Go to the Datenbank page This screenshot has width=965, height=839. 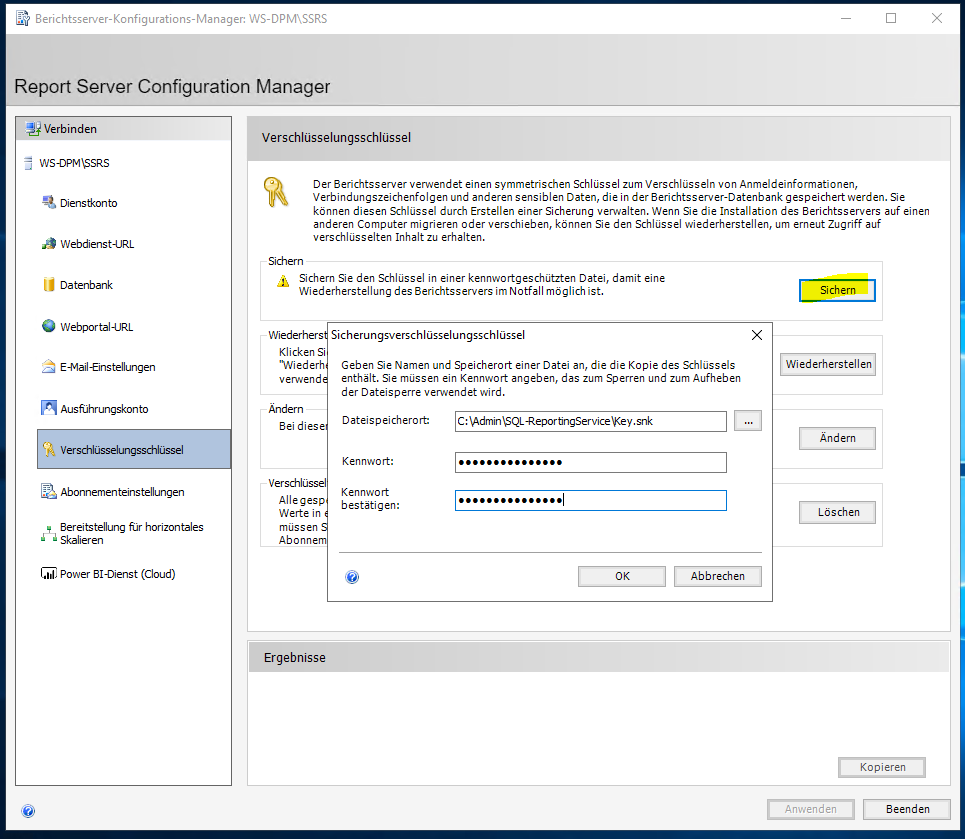(86, 284)
